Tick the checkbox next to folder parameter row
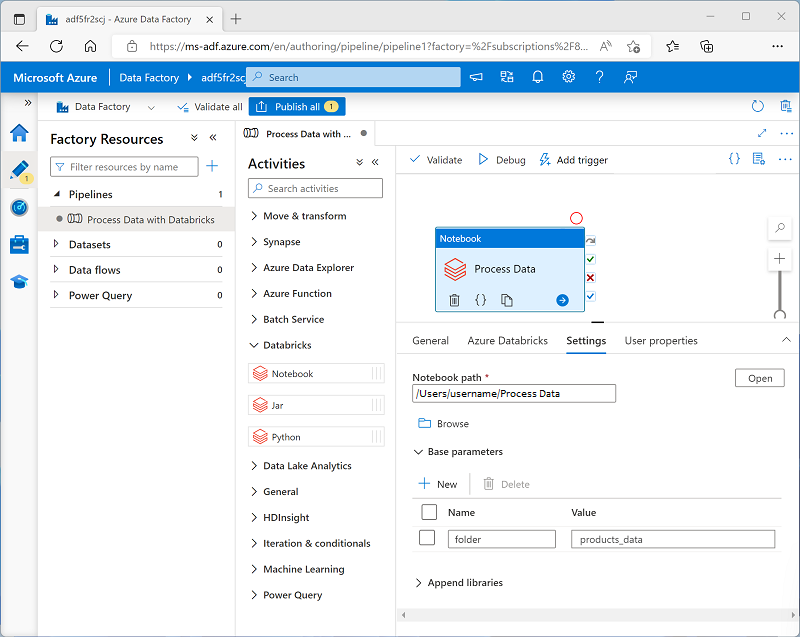The image size is (800, 637). [427, 538]
